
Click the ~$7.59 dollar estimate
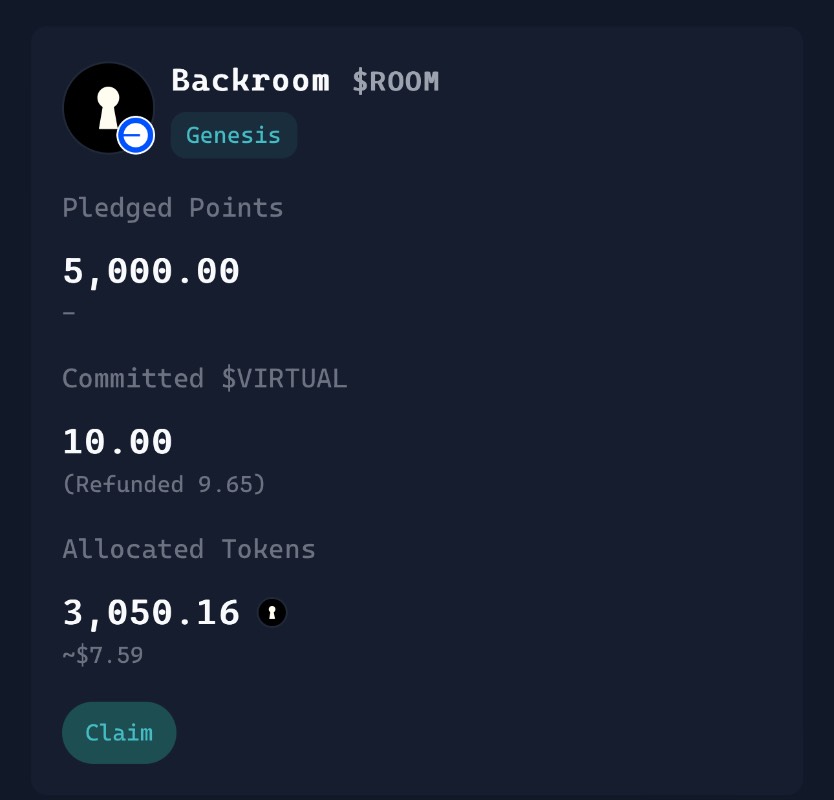coord(102,656)
